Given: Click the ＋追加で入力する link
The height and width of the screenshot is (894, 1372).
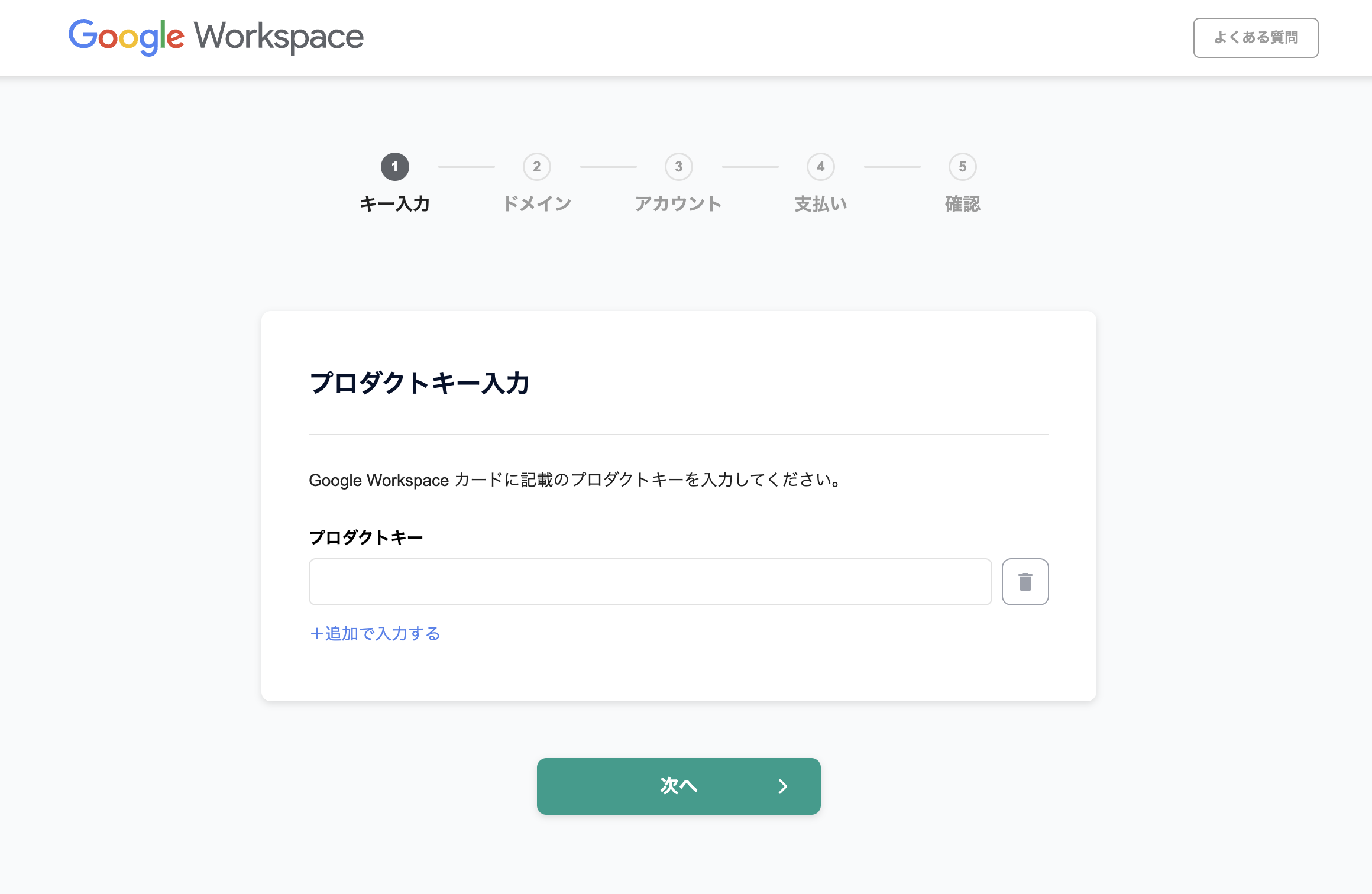Looking at the screenshot, I should tap(374, 633).
